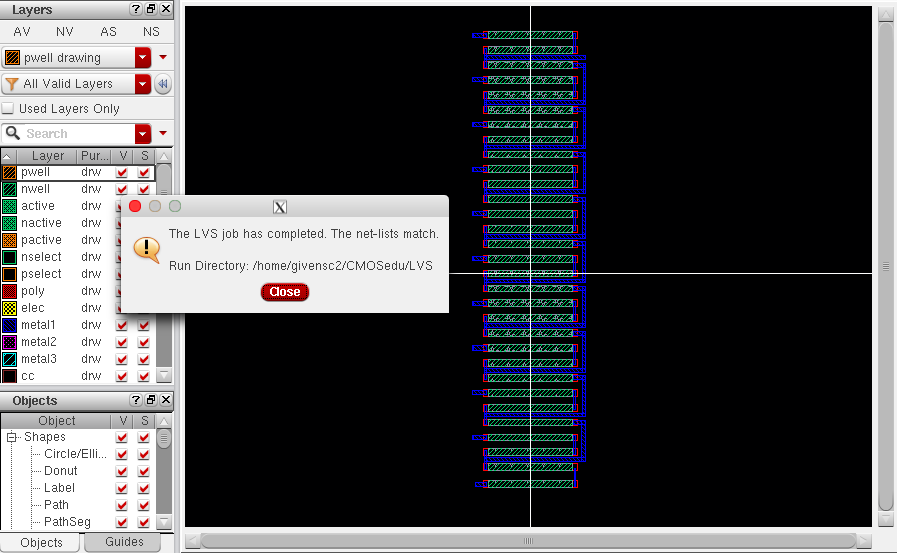Toggle visibility checkbox for Shapes objects

tap(121, 437)
